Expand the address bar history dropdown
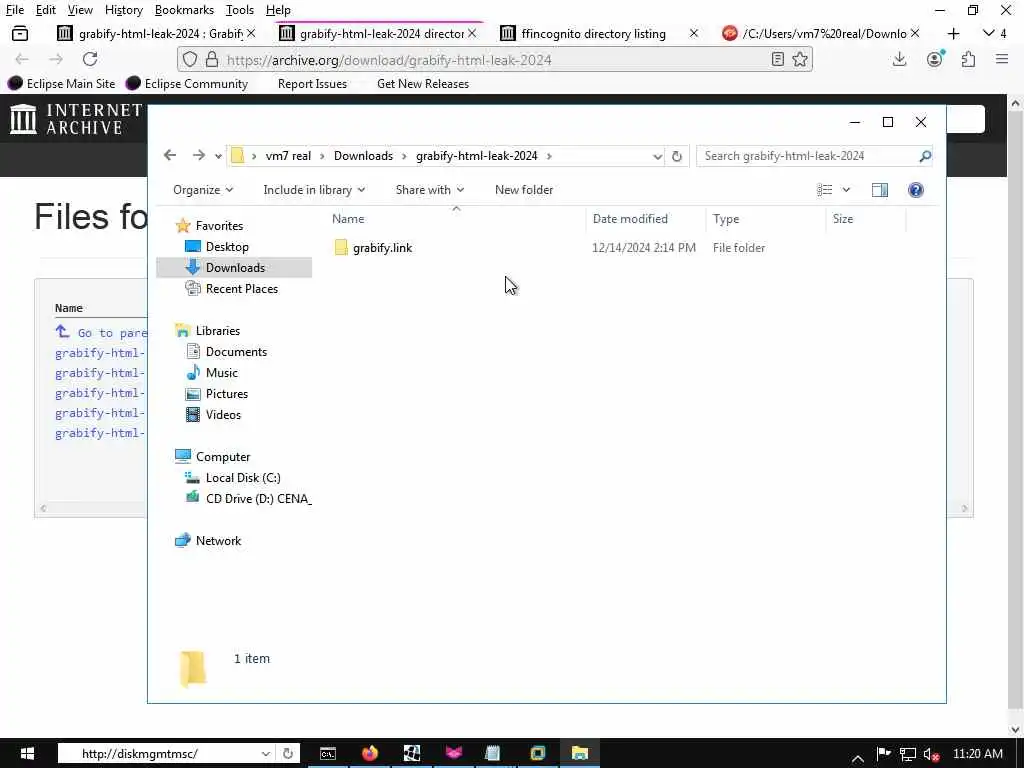The image size is (1024, 768). coord(657,156)
